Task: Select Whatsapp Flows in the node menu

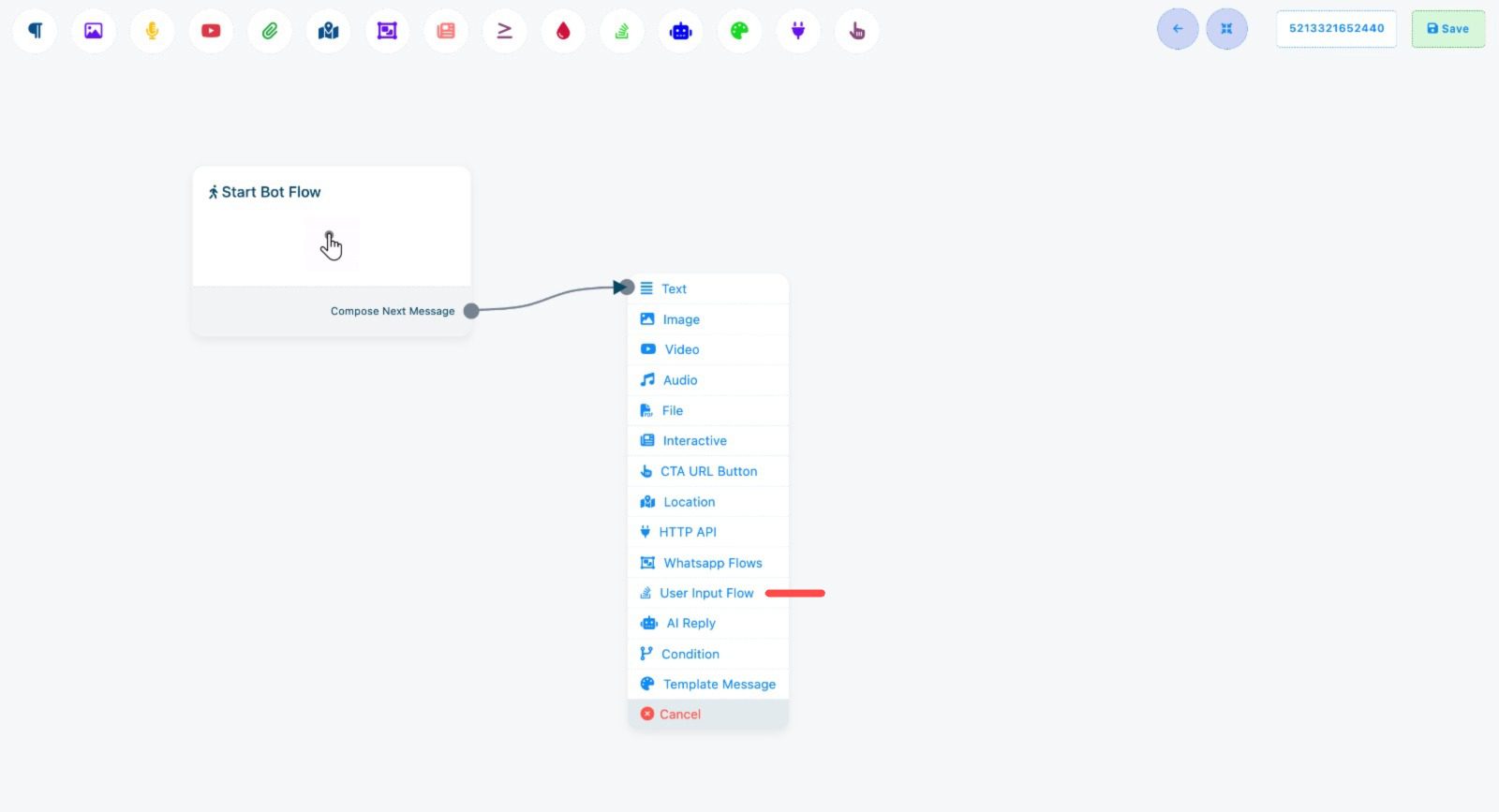Action: (712, 563)
